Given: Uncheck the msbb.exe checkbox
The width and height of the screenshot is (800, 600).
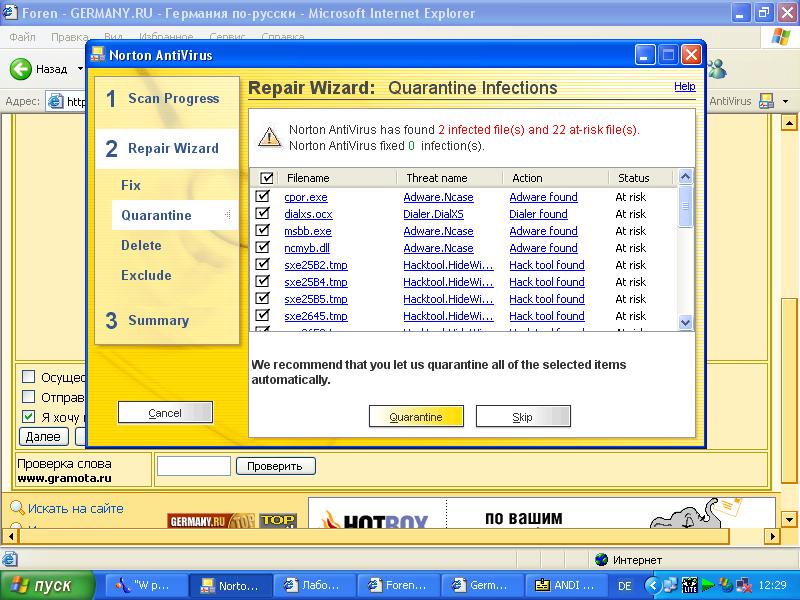Looking at the screenshot, I should 263,230.
